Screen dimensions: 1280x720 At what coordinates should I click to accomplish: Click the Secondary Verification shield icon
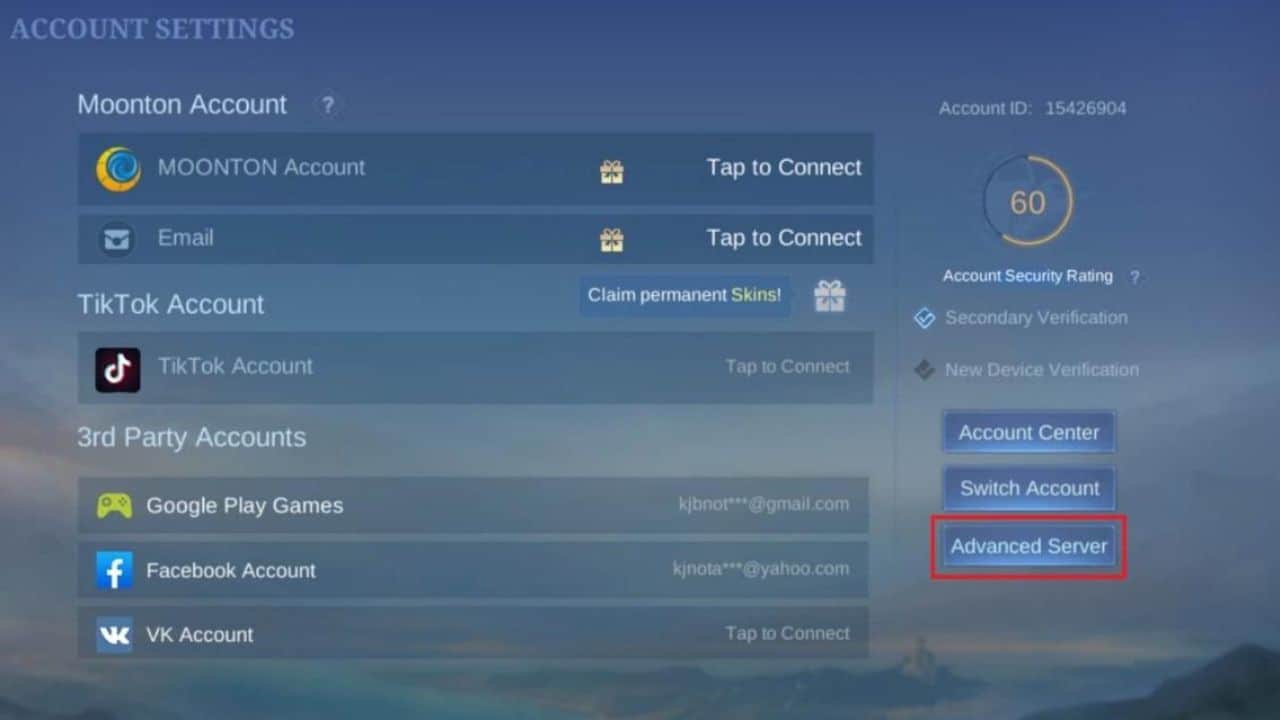point(924,318)
